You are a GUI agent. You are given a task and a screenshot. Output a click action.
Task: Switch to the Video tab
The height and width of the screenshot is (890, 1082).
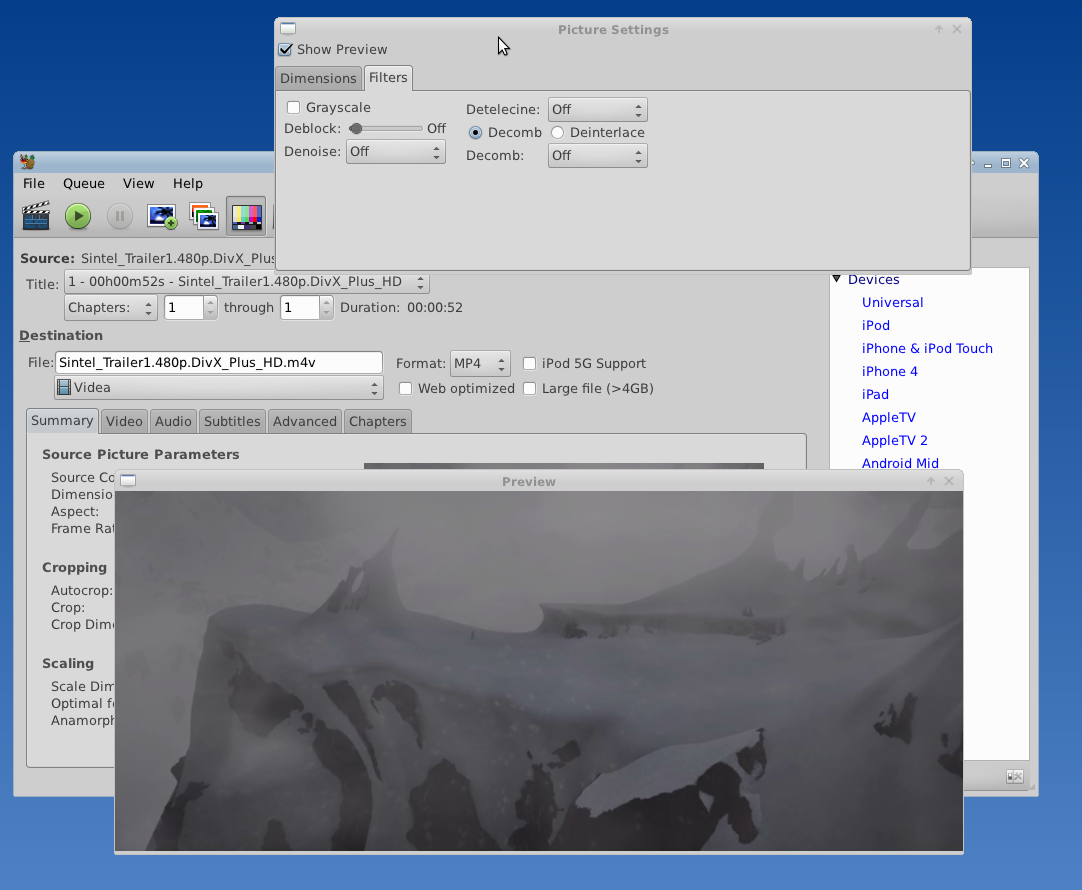click(124, 422)
